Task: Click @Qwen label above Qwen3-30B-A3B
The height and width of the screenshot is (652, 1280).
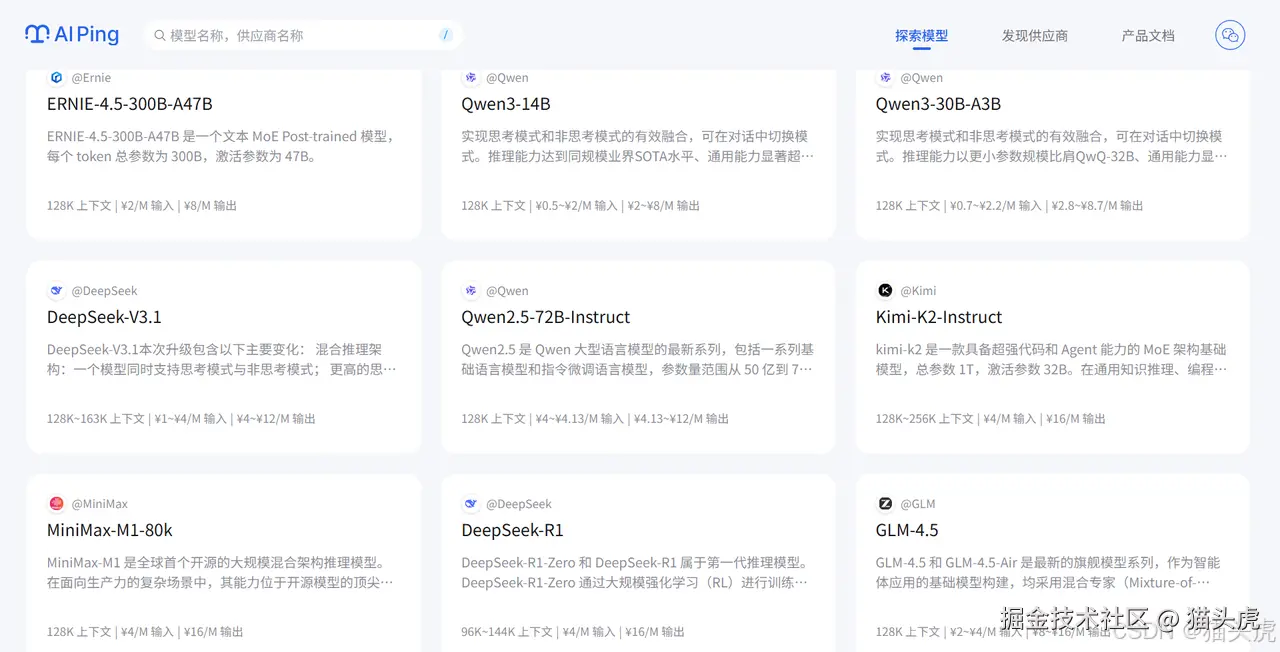Action: coord(921,78)
